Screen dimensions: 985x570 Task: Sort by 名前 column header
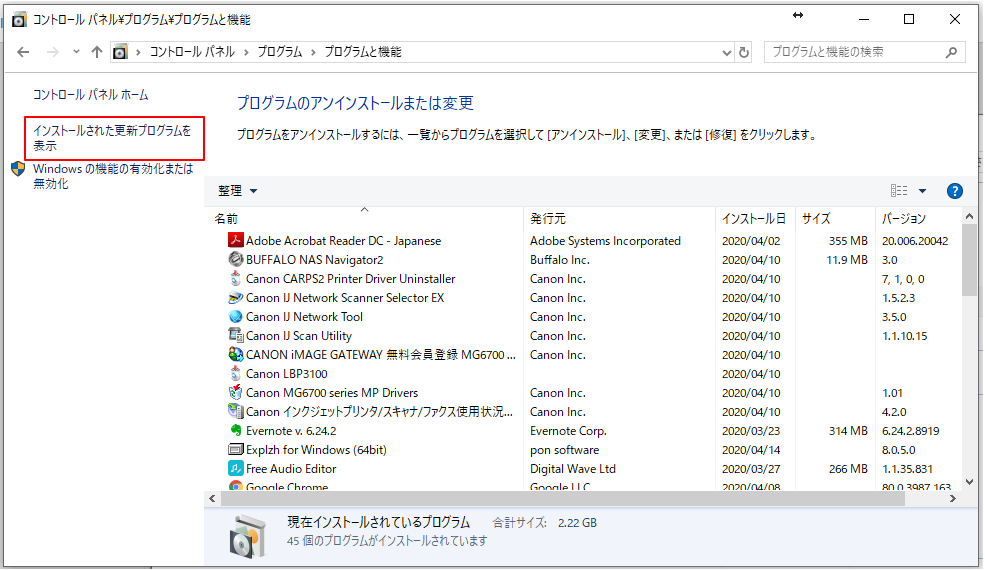click(x=364, y=218)
